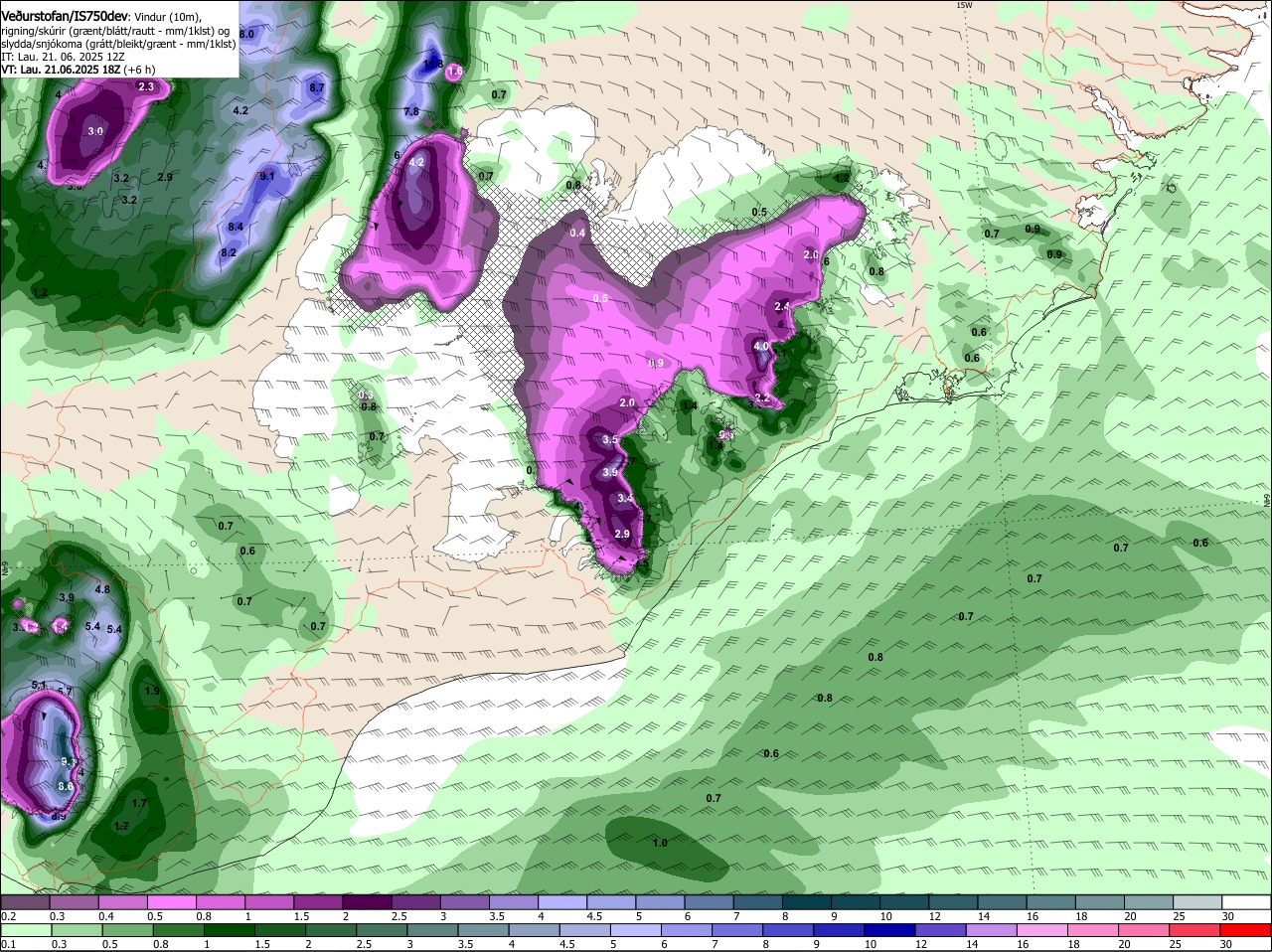Click the 2.3 value on the map

(x=146, y=87)
